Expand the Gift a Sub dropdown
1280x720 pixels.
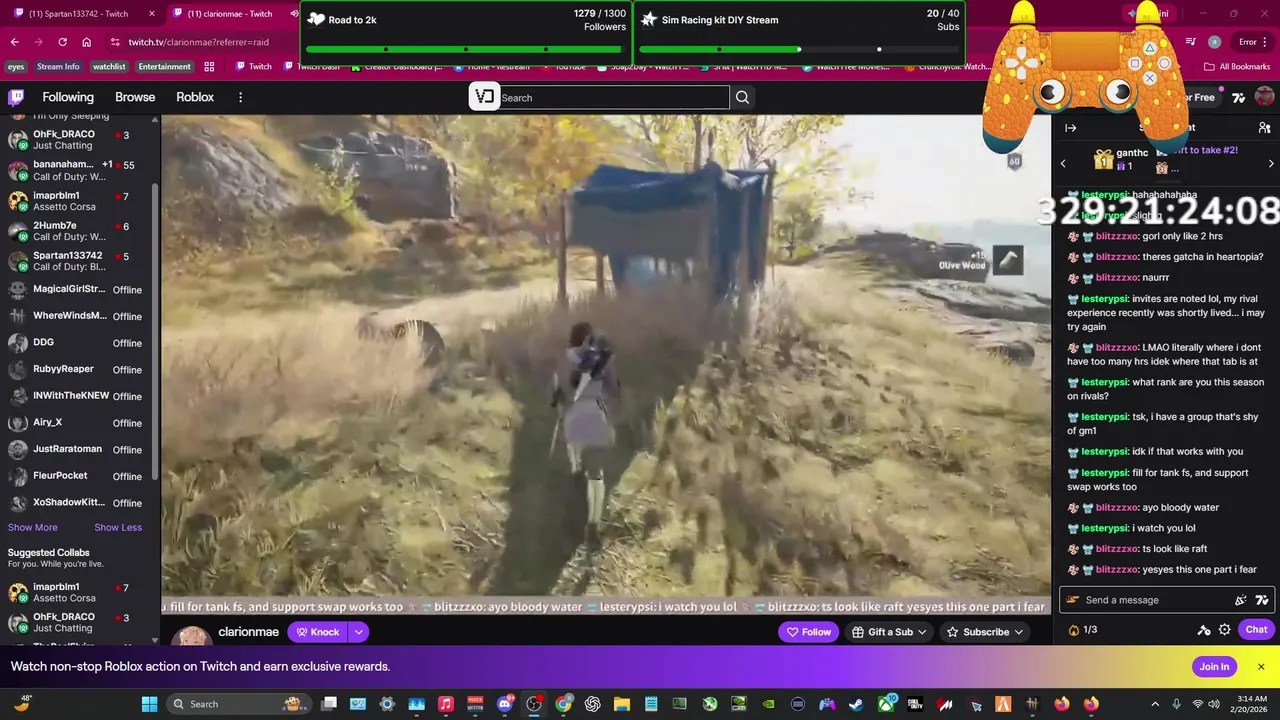922,632
